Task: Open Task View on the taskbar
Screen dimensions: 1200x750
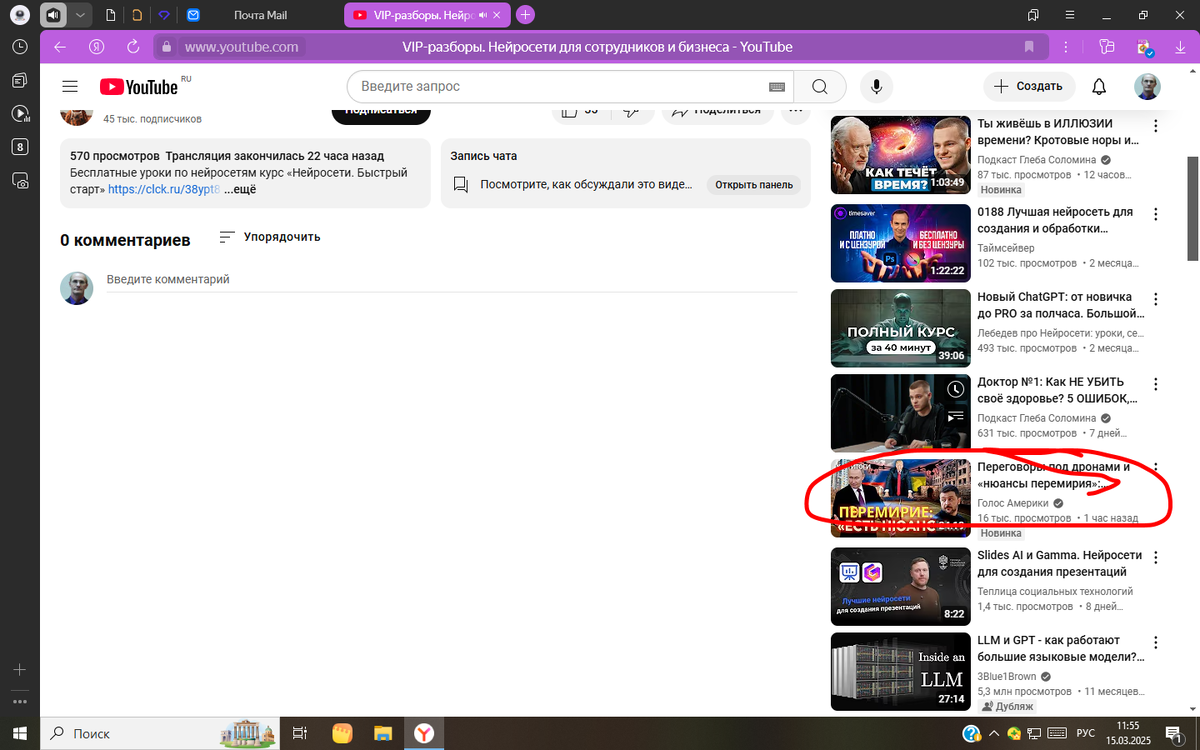Action: [x=299, y=733]
